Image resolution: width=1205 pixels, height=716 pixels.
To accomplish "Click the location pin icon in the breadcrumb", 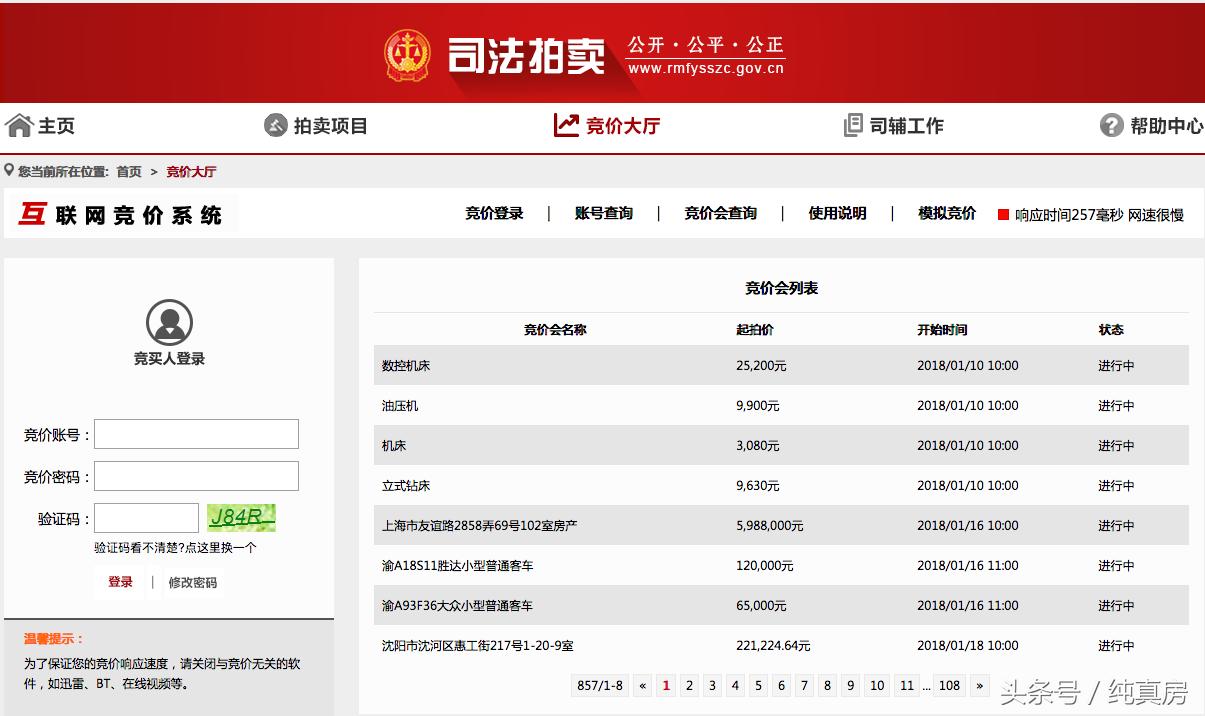I will pyautogui.click(x=8, y=170).
